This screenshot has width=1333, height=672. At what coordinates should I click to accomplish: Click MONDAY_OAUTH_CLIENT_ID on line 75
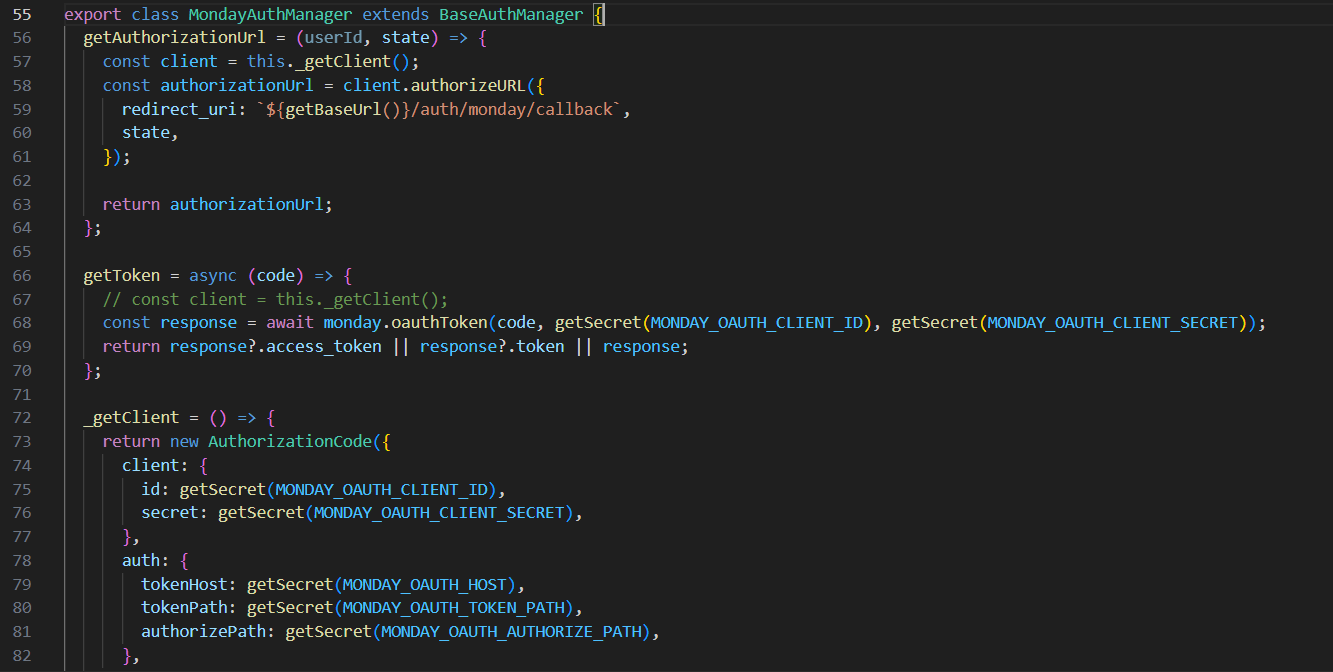click(380, 489)
